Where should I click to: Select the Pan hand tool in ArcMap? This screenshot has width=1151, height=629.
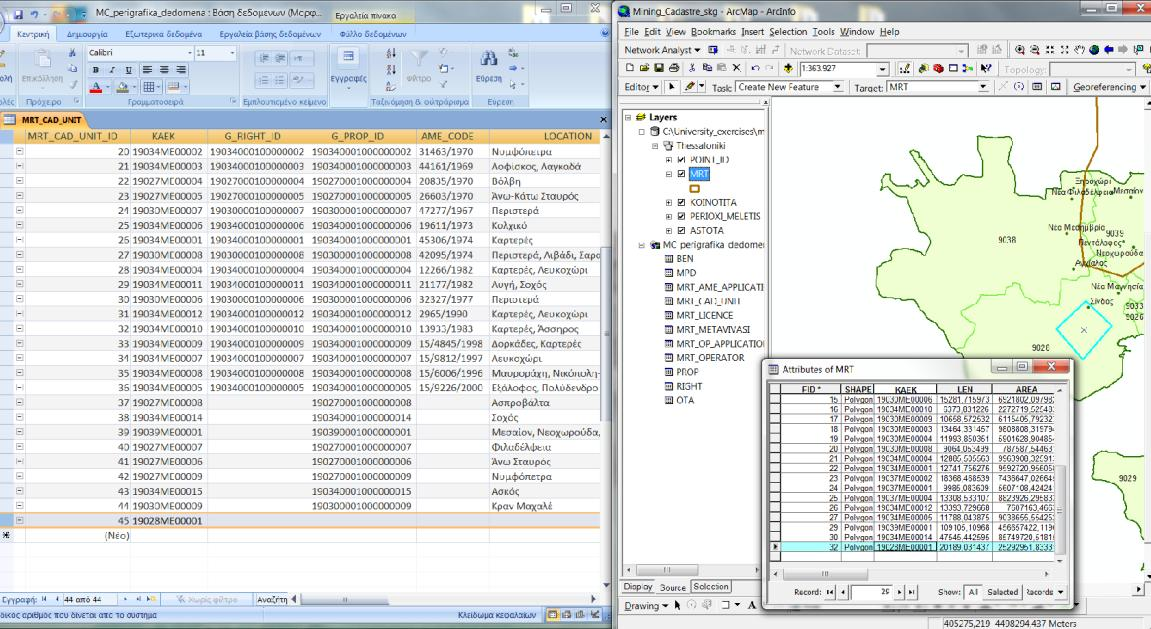pos(1079,50)
